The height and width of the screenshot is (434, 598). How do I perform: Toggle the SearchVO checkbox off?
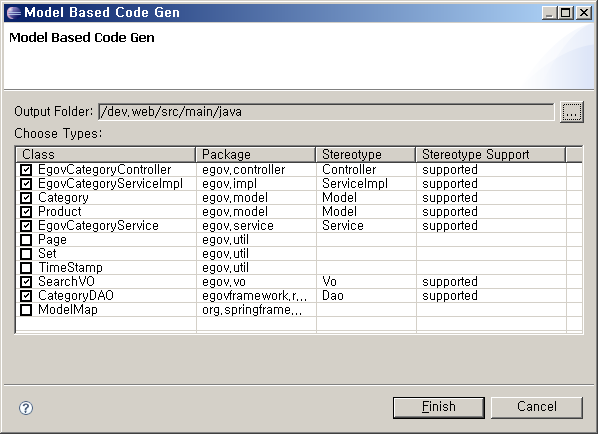26,282
